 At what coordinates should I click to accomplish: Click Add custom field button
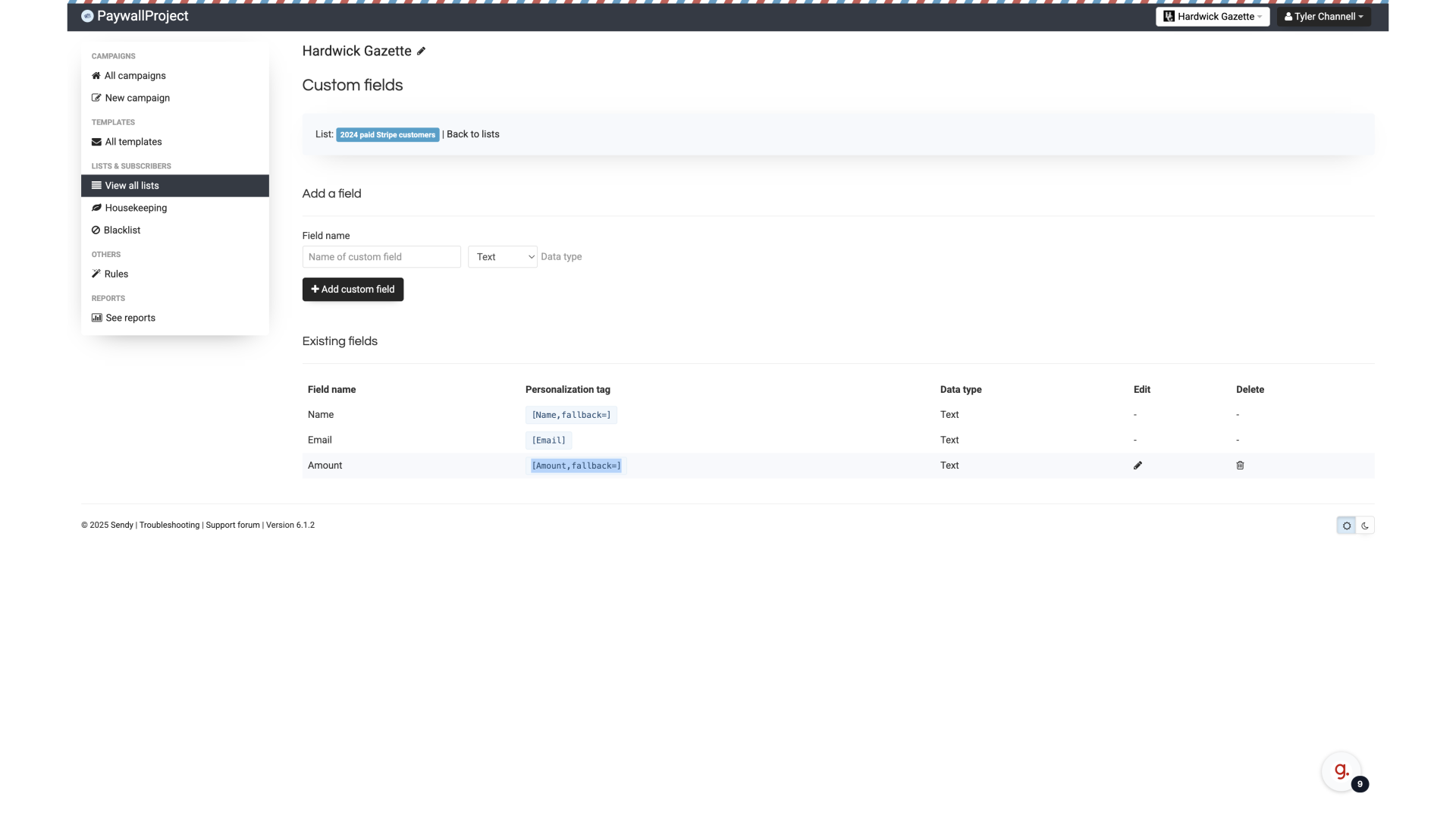pyautogui.click(x=353, y=289)
